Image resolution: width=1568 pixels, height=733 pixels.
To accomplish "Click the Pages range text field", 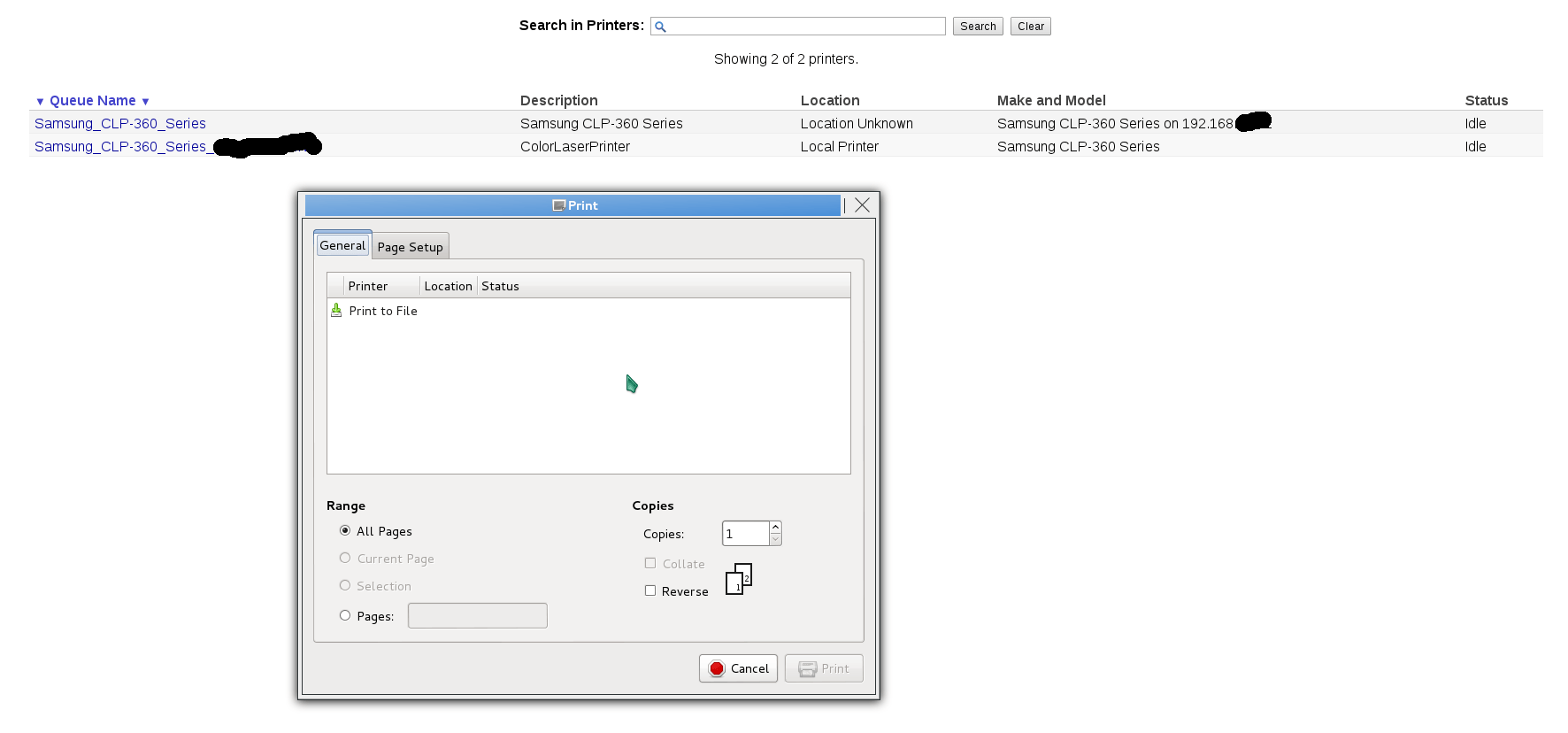I will 478,615.
